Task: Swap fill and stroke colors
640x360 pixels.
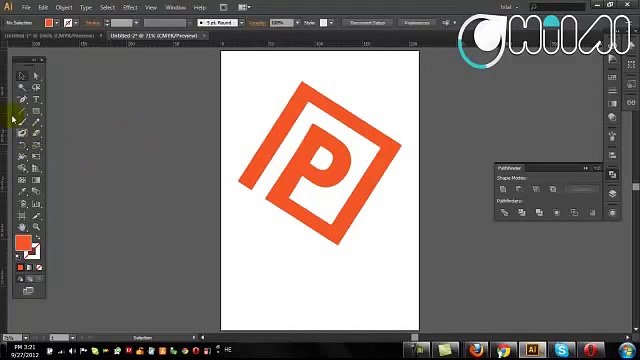Action: click(38, 237)
